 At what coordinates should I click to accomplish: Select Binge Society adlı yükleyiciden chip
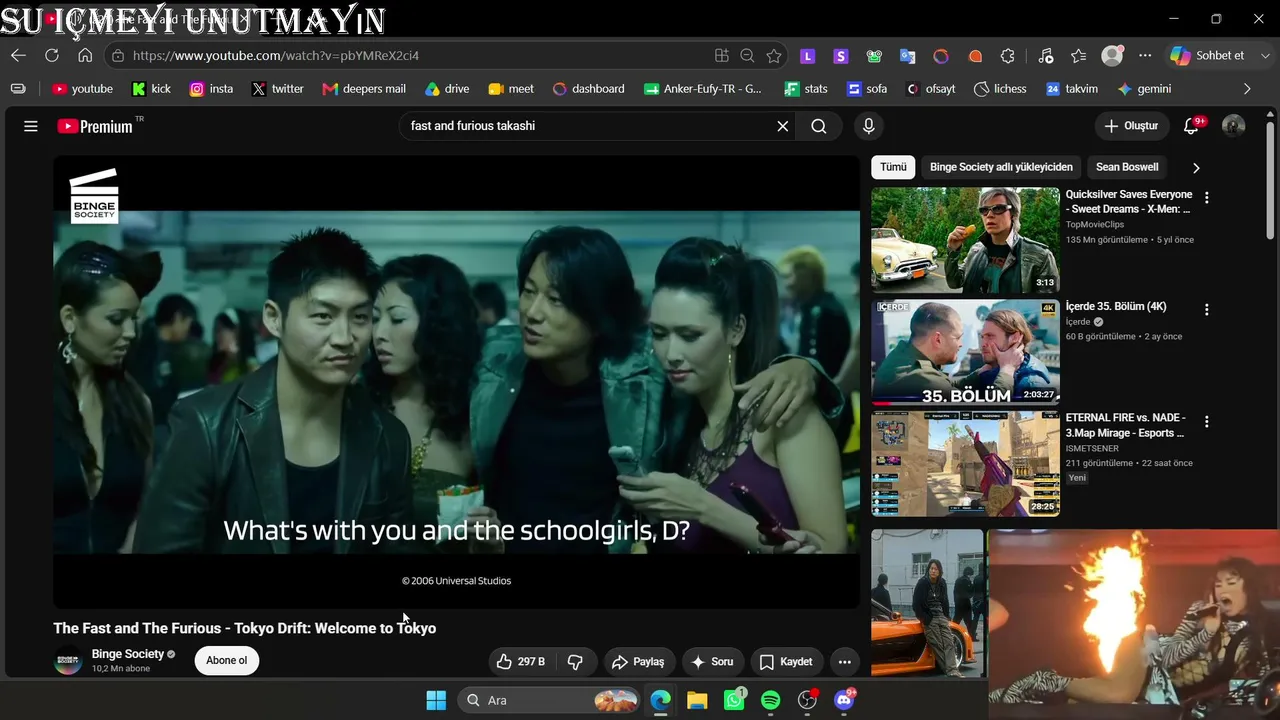(x=1001, y=167)
